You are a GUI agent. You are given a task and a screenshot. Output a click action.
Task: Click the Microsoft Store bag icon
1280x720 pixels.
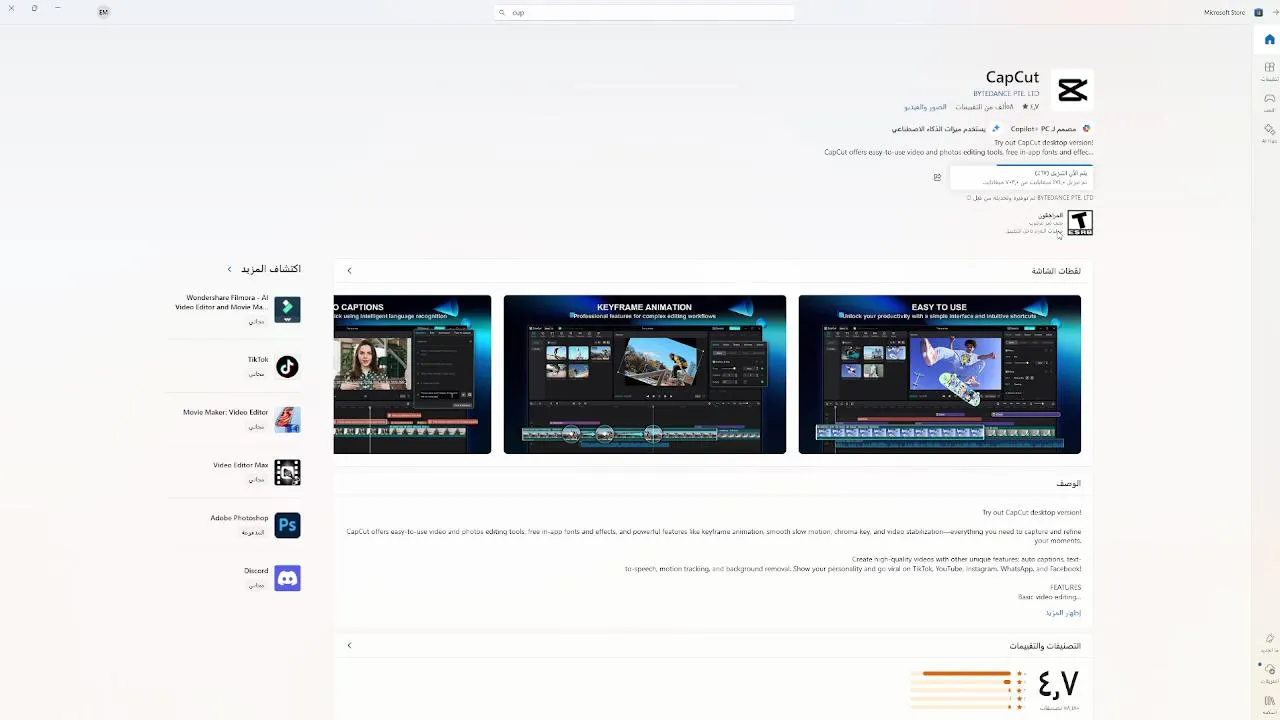point(1258,12)
